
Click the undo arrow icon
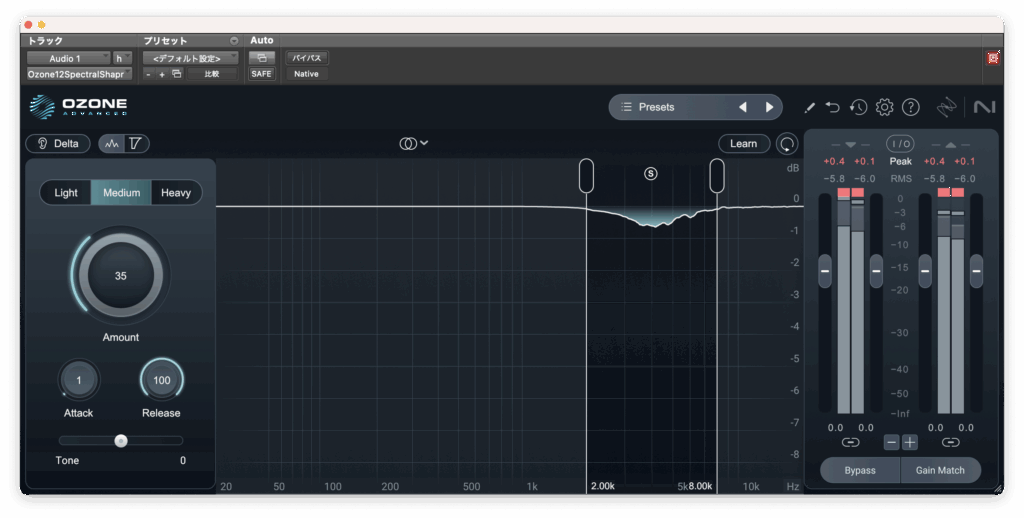[833, 107]
